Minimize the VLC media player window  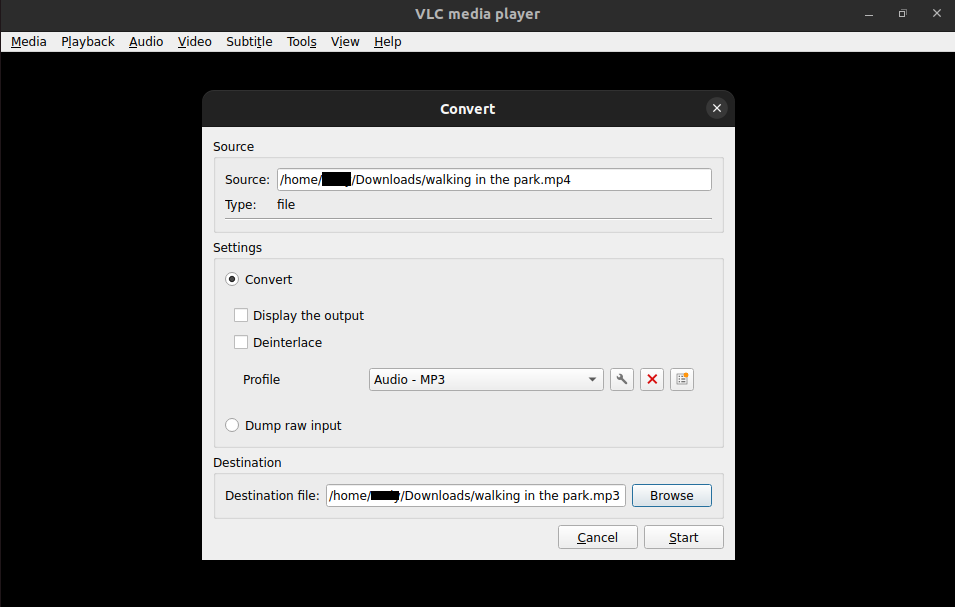tap(869, 13)
